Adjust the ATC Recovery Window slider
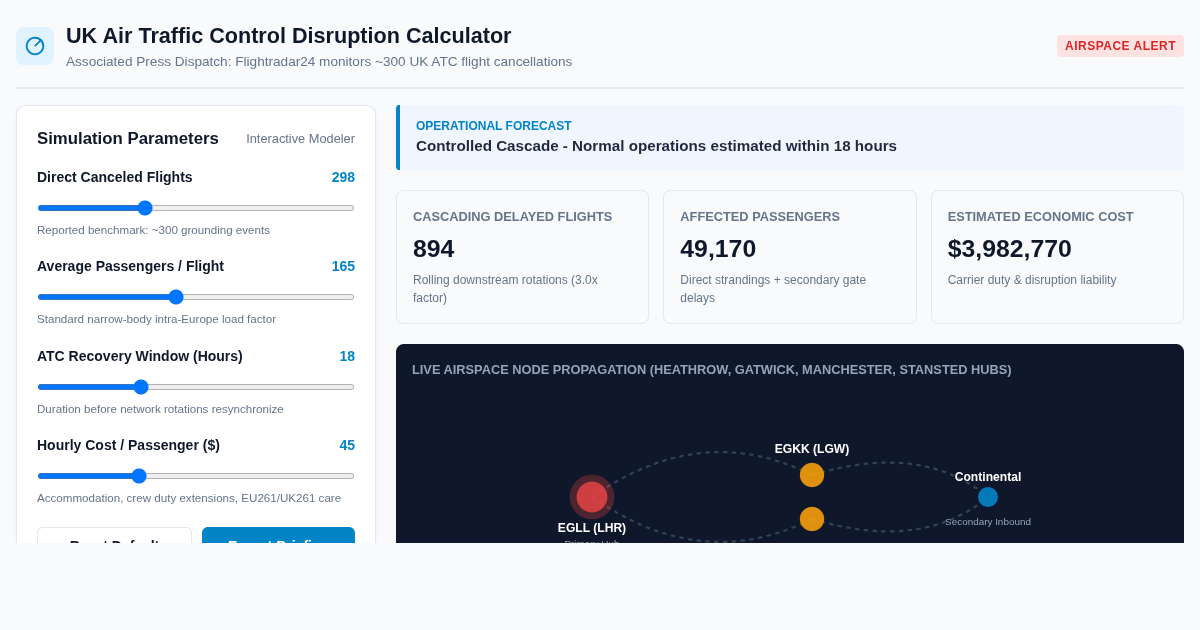This screenshot has width=1200, height=630. (196, 387)
